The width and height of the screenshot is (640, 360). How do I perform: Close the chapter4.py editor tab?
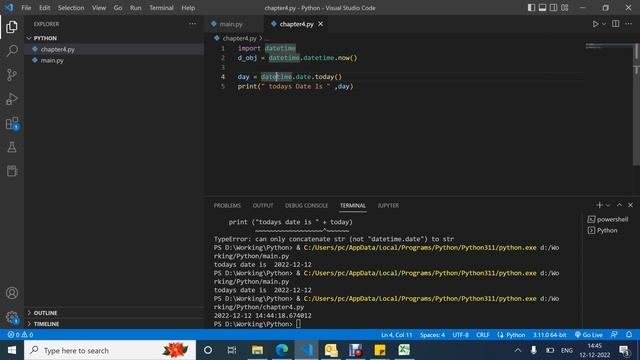(x=321, y=24)
